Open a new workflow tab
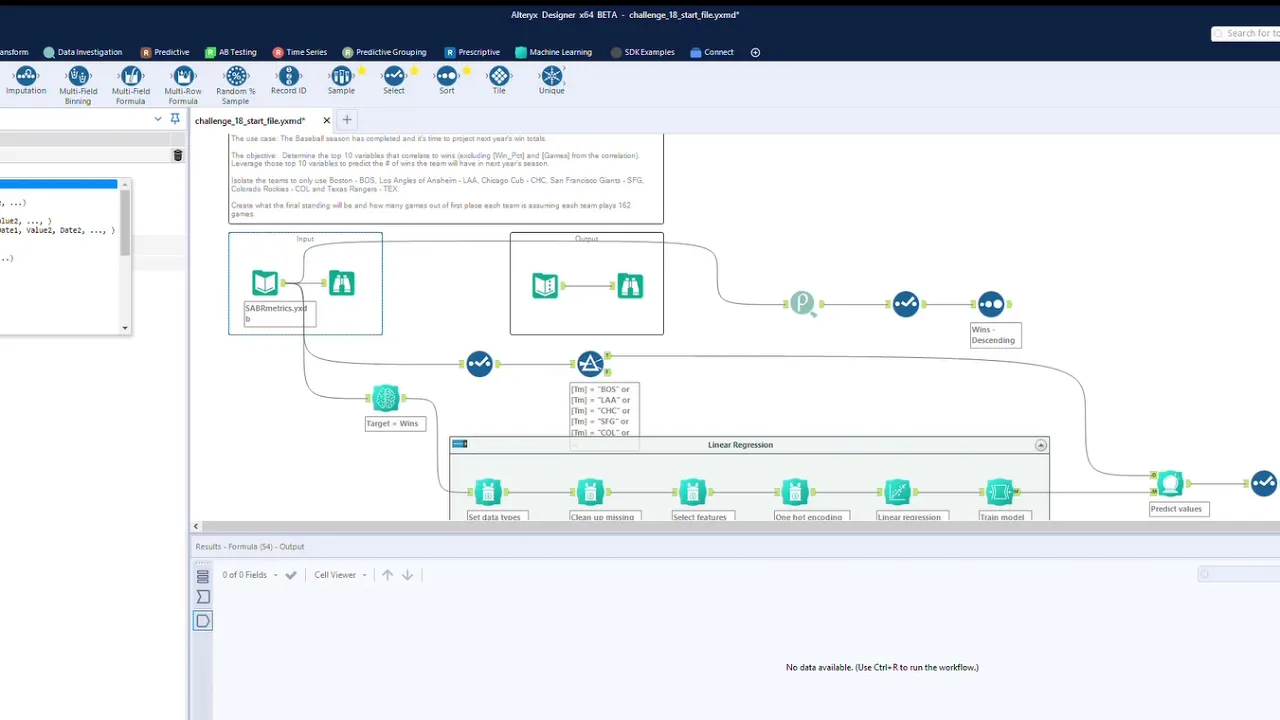 pos(347,120)
